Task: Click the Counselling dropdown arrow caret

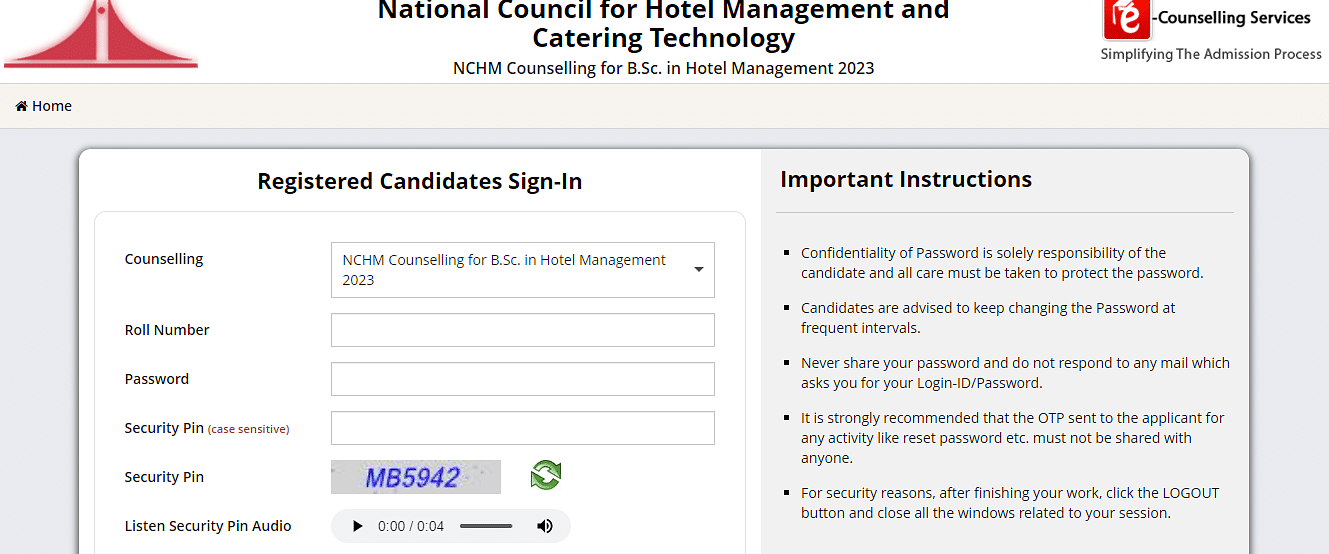Action: click(x=699, y=270)
